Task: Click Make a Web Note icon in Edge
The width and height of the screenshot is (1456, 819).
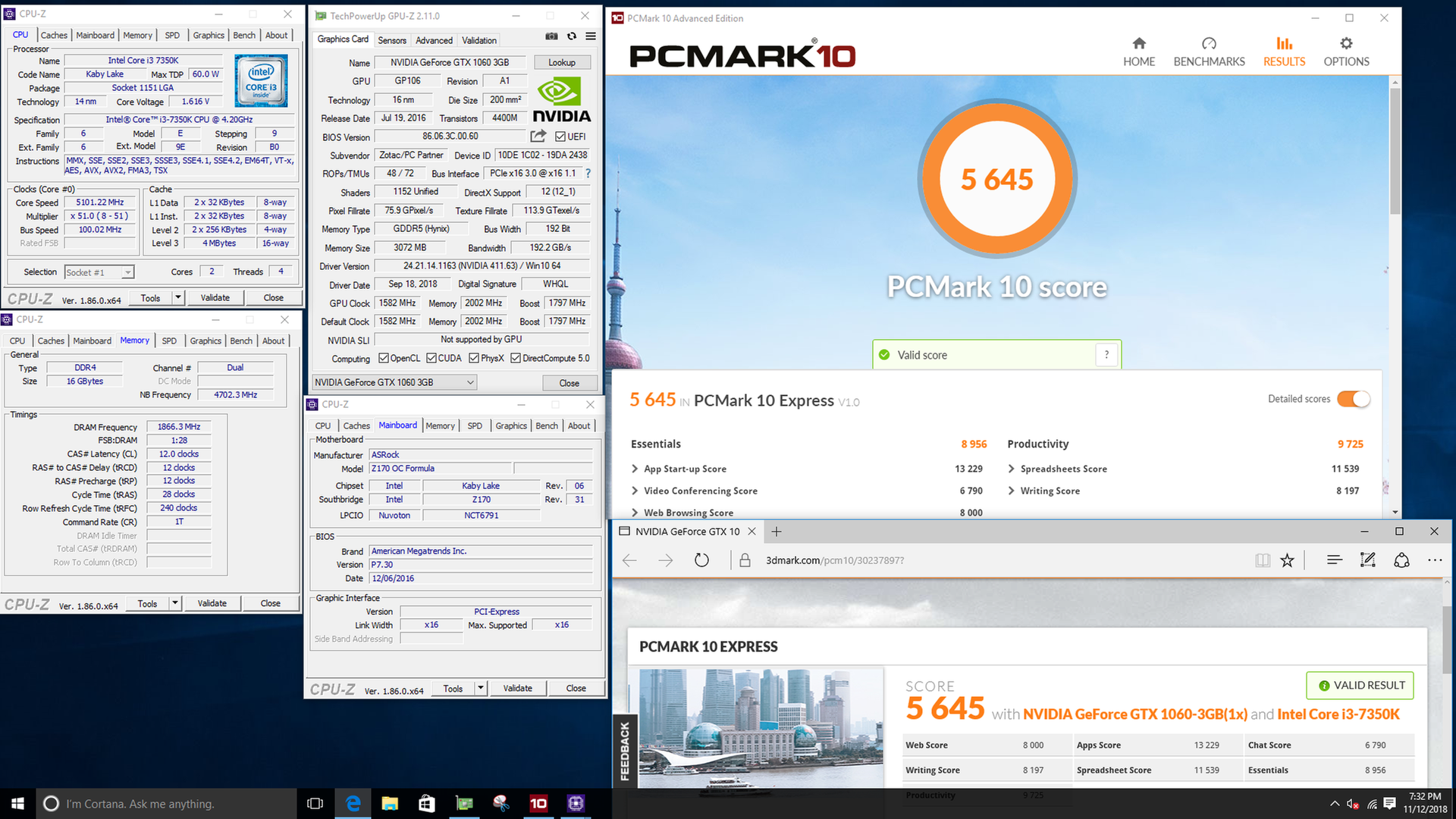Action: (x=1368, y=560)
